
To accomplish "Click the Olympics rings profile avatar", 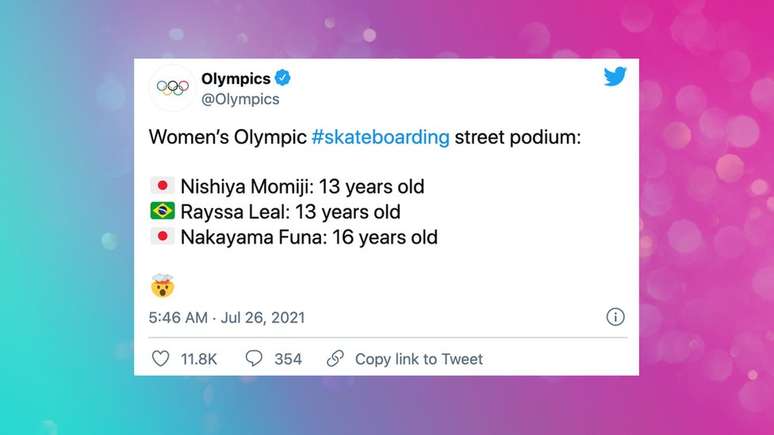I will click(x=172, y=88).
